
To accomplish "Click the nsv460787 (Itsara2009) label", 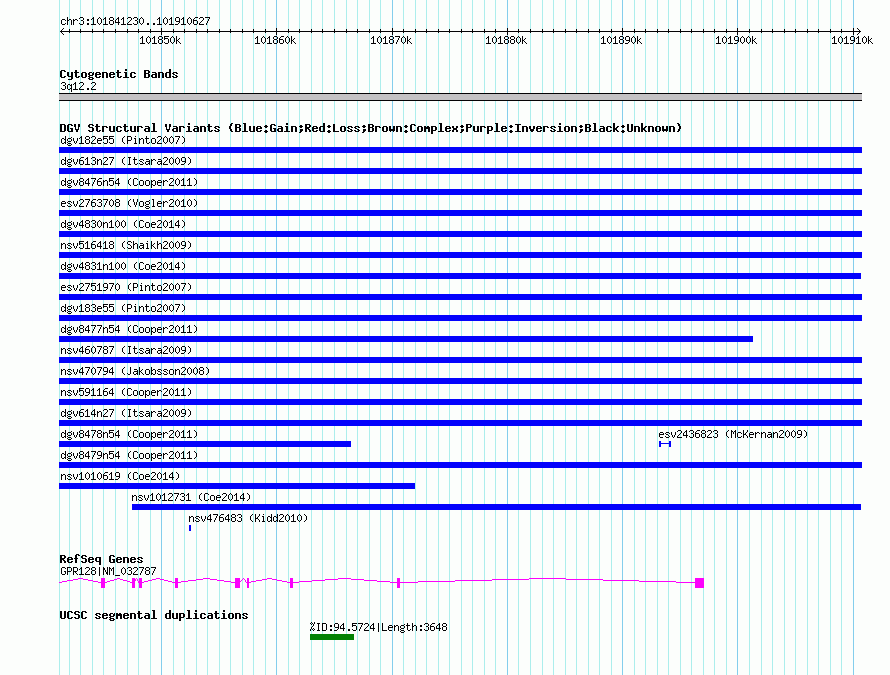I will (126, 350).
